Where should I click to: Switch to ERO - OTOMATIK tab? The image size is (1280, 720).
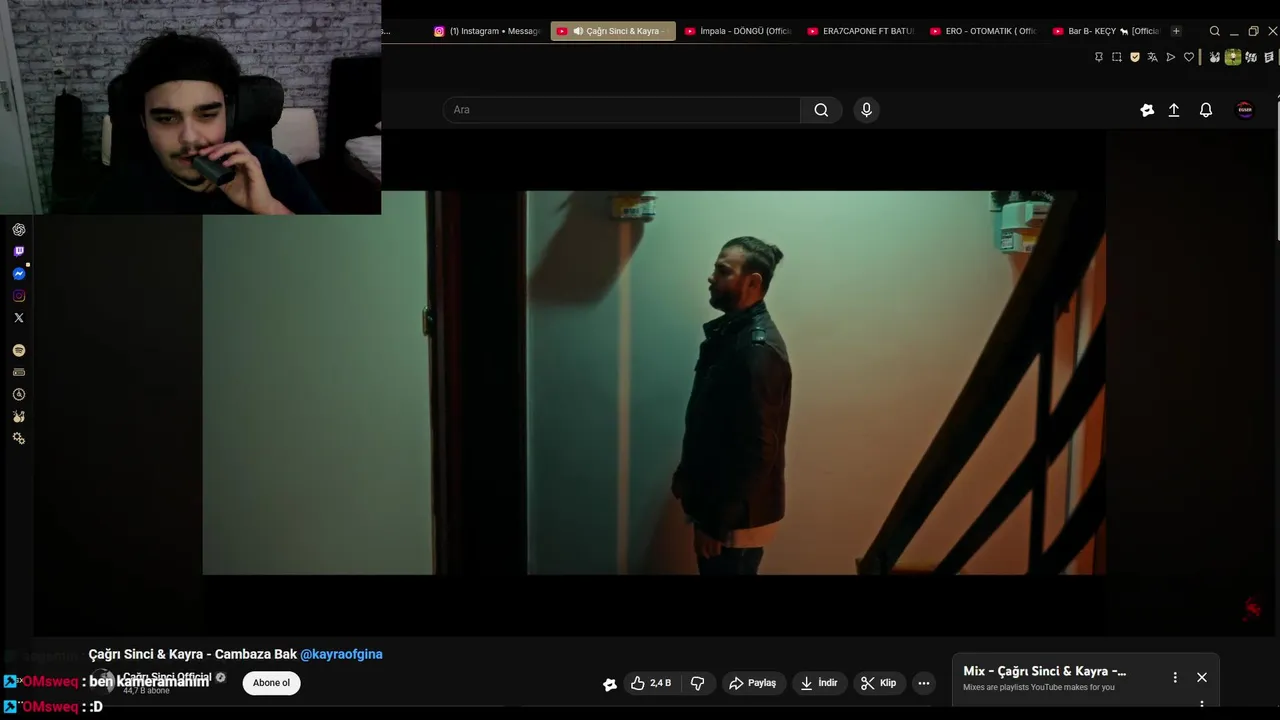coord(983,31)
